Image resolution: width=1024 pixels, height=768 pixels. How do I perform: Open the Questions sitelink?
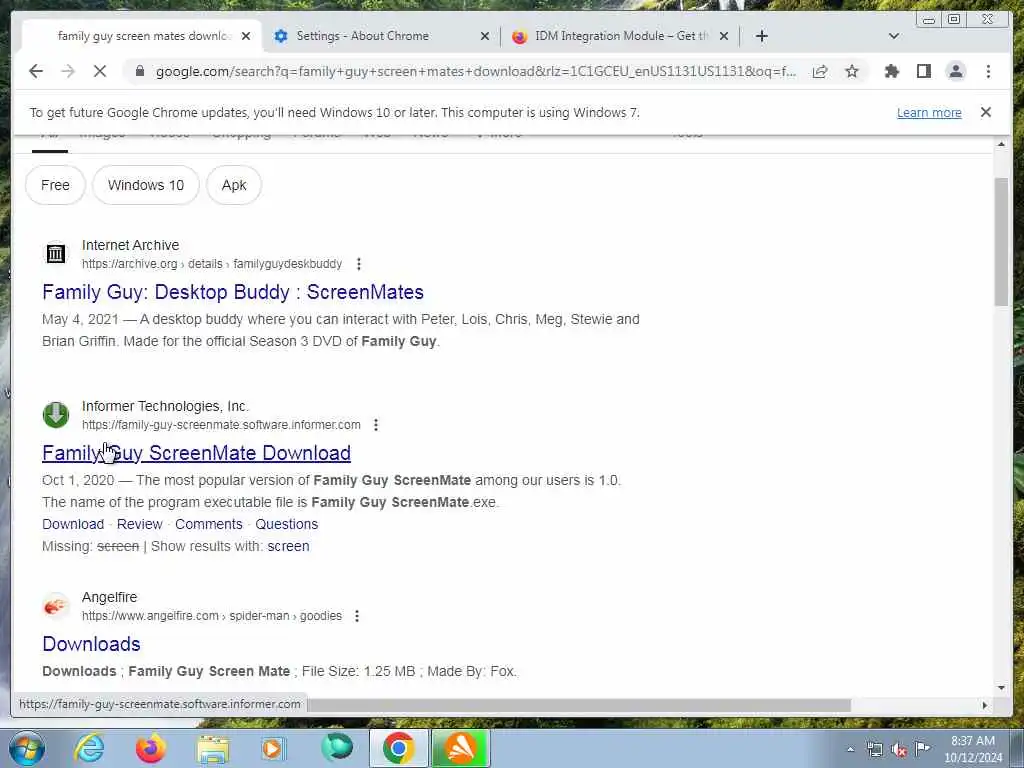click(x=287, y=524)
